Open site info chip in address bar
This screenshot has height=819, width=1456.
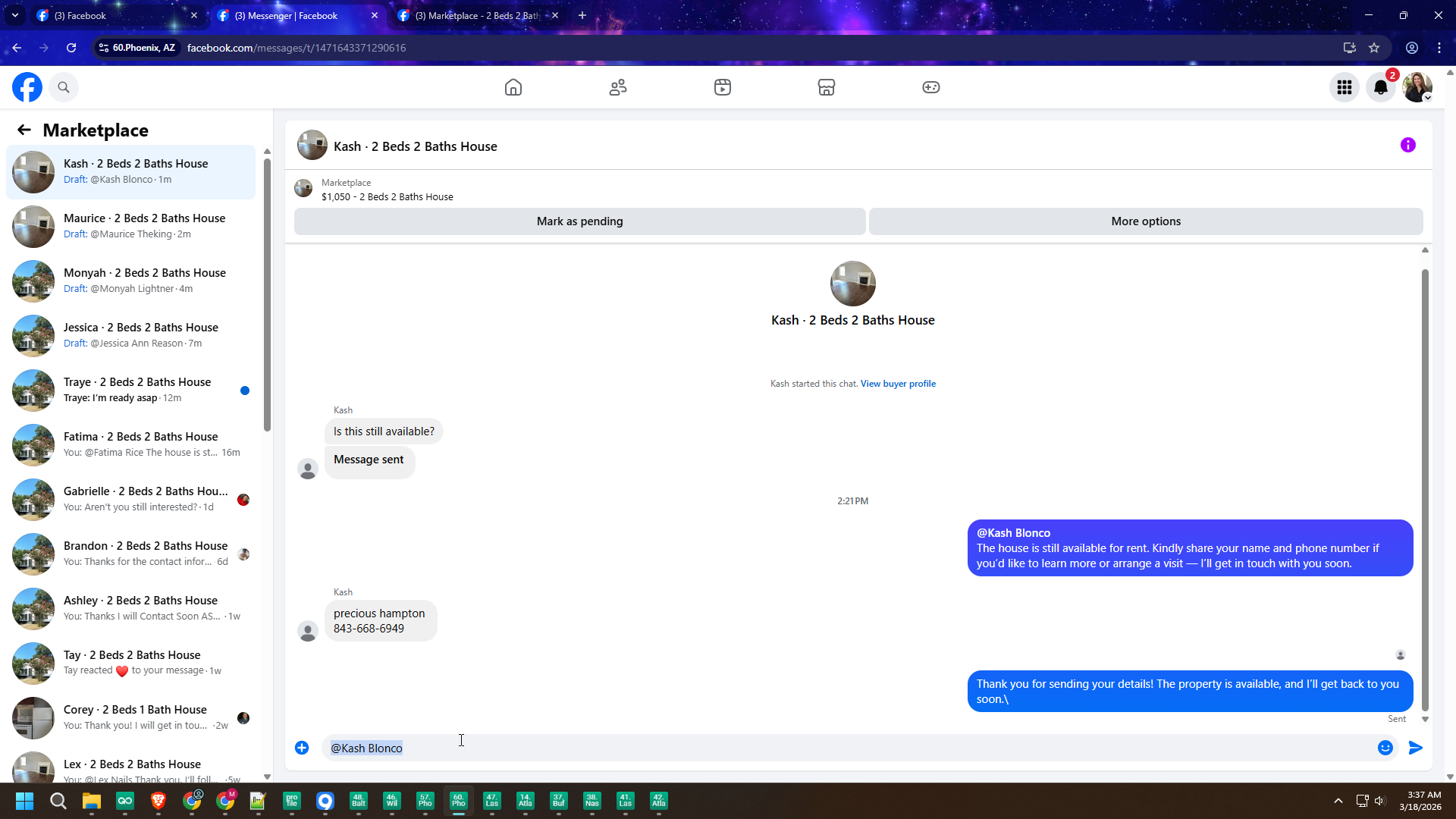137,48
